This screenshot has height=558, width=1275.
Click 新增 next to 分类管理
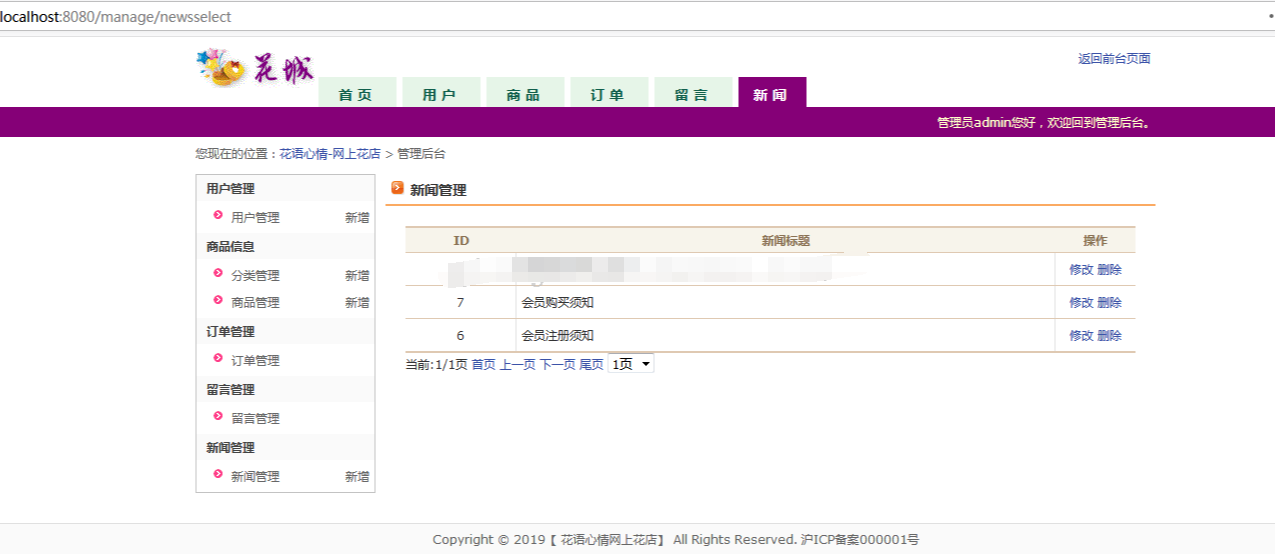357,275
